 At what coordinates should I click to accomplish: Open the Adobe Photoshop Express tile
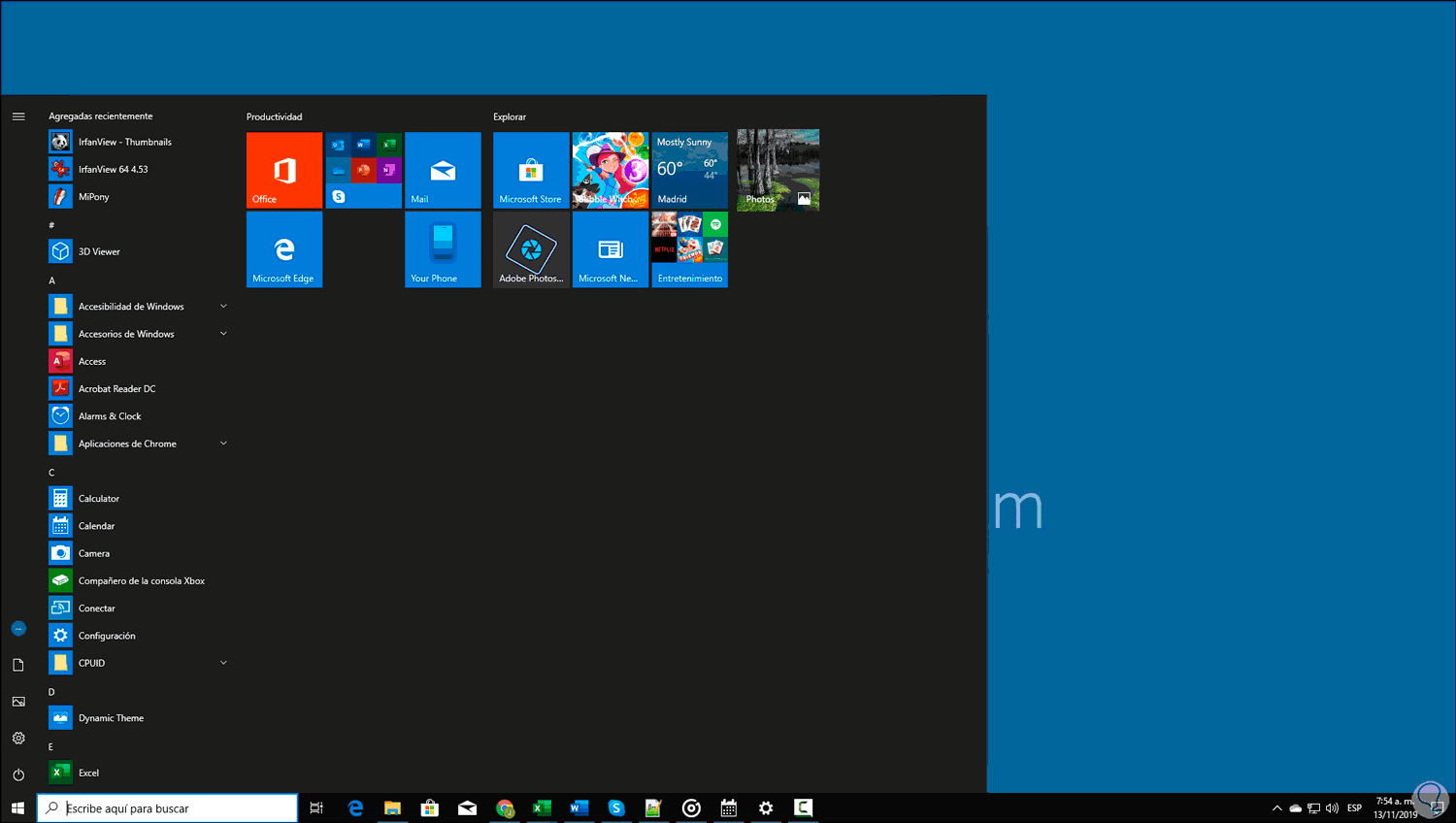coord(531,249)
